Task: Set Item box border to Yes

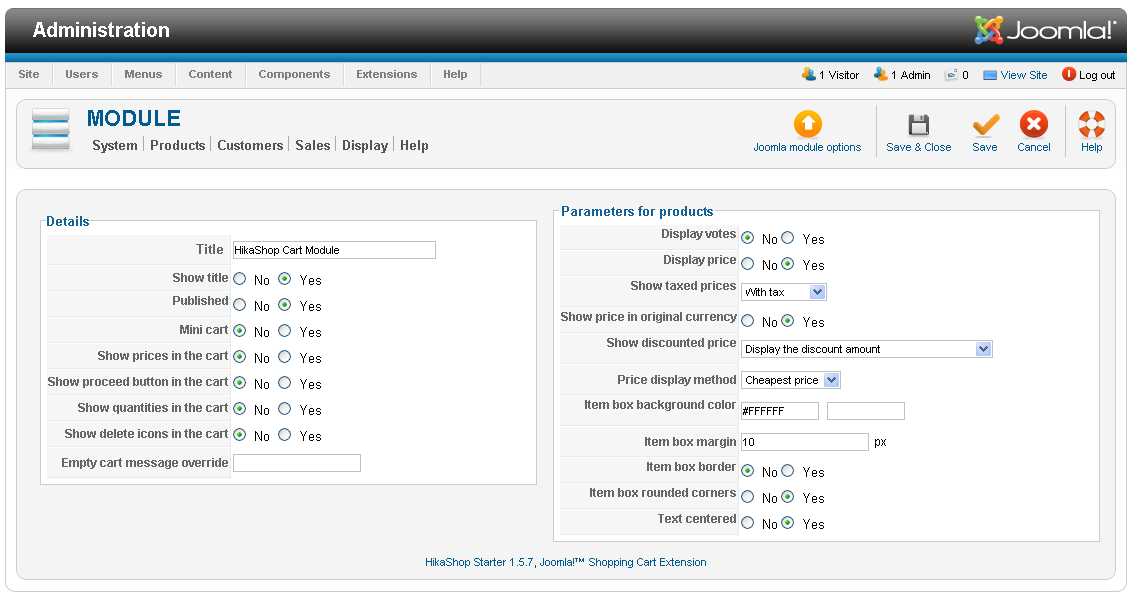Action: click(x=788, y=471)
